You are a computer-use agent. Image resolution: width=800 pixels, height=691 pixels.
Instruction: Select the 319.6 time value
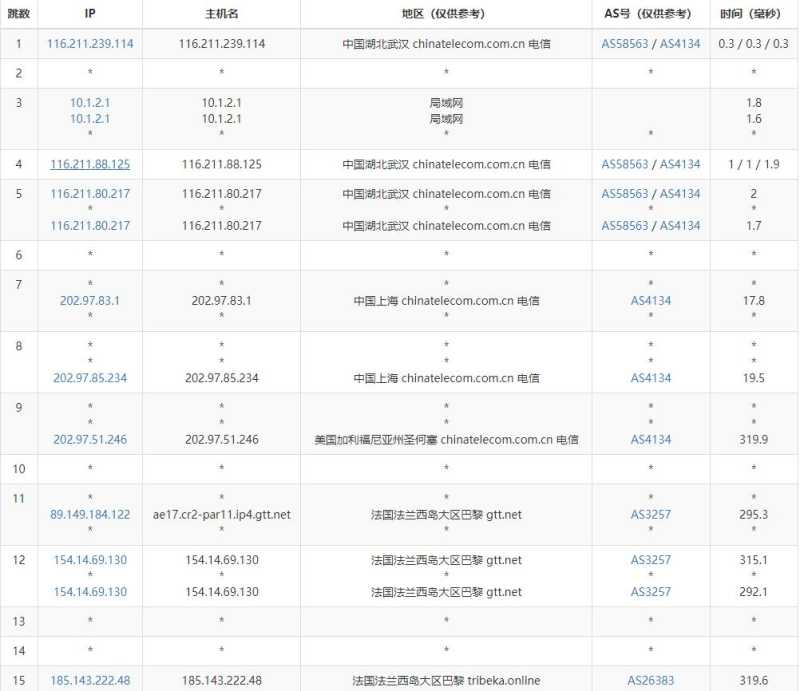[754, 680]
